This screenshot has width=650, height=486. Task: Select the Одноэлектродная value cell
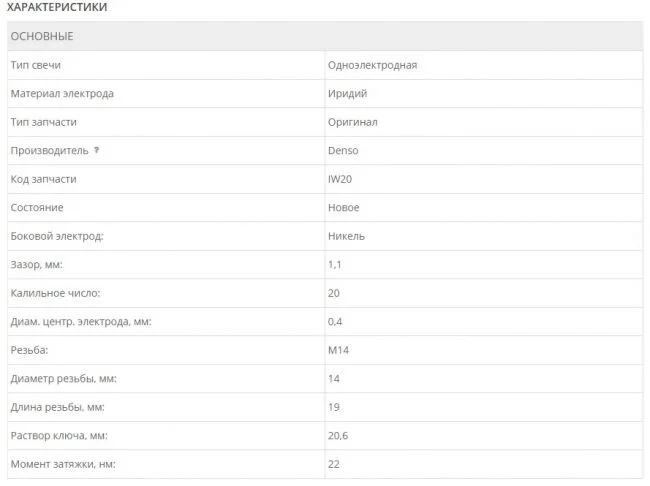coord(372,65)
